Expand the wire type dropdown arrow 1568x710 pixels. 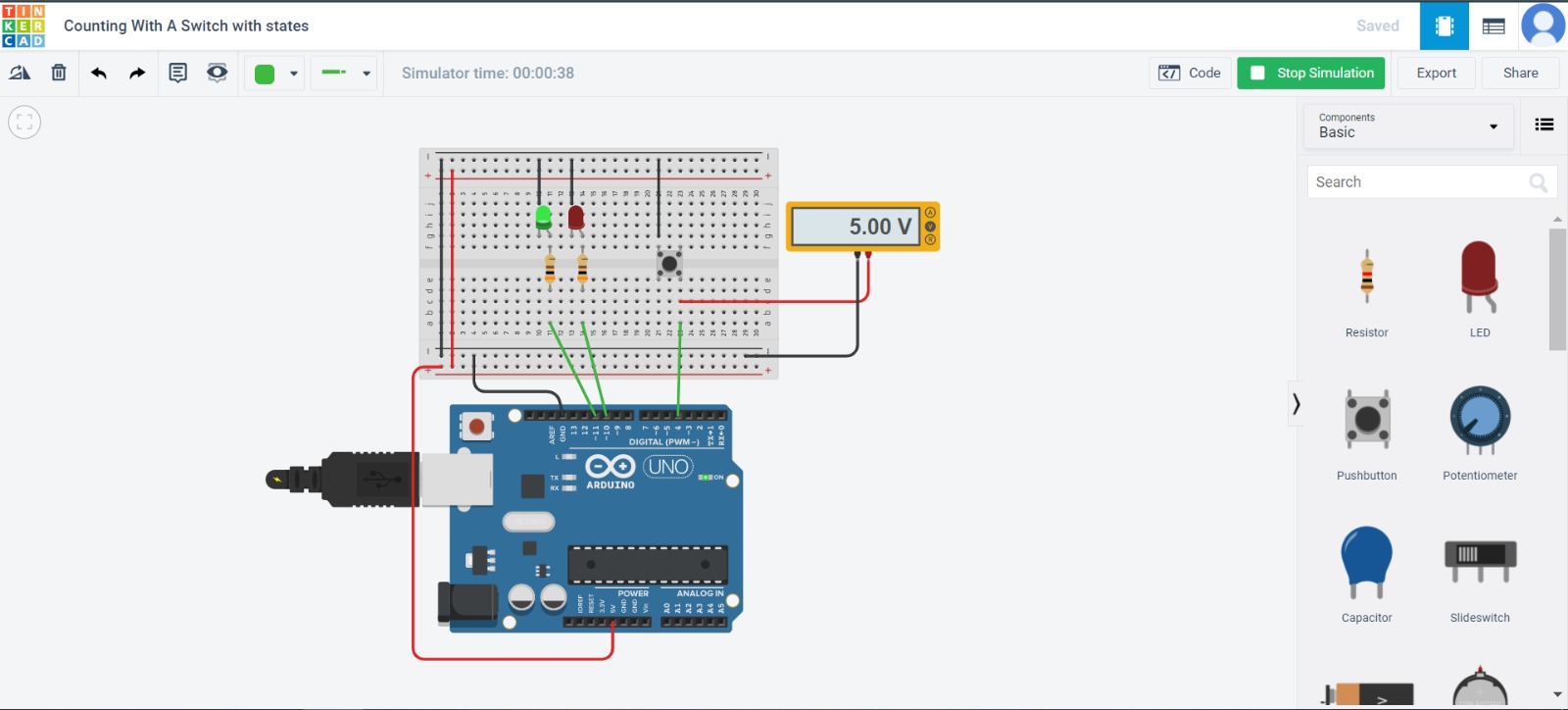click(367, 74)
